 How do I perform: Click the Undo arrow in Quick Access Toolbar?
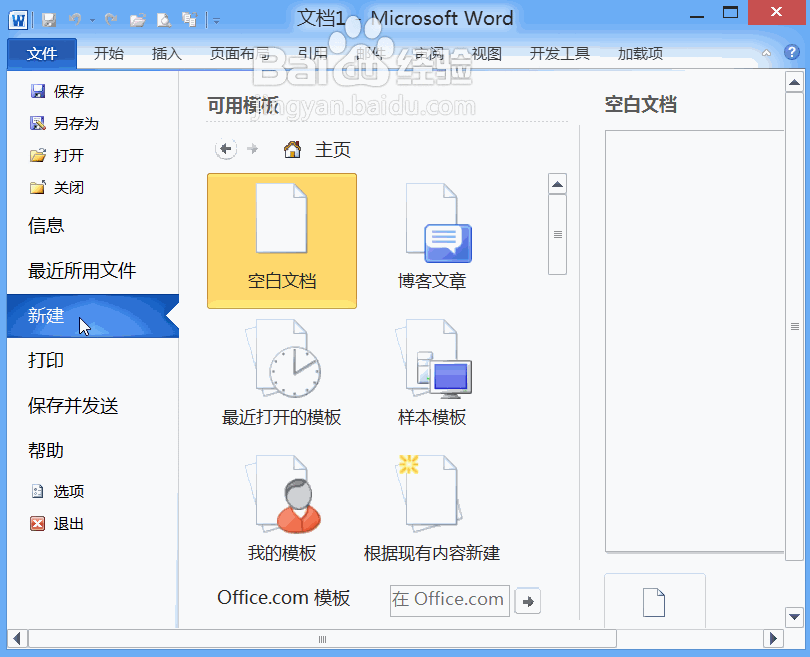75,20
